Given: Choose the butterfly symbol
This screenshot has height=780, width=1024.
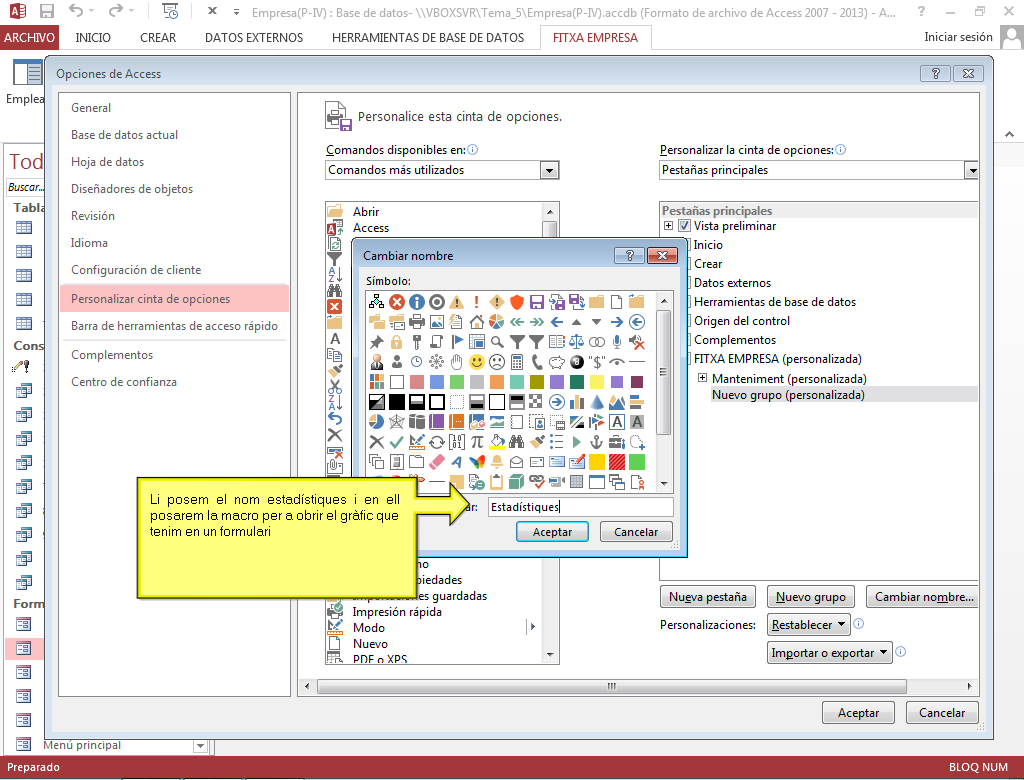Looking at the screenshot, I should (x=477, y=463).
